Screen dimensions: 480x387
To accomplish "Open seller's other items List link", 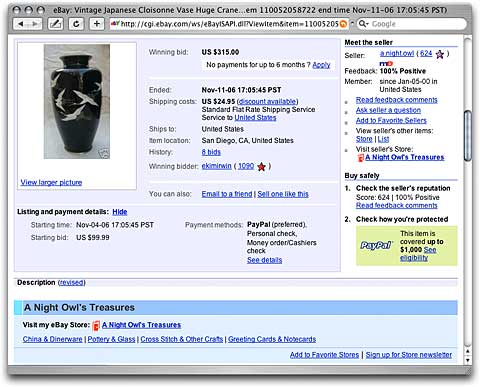I will click(x=383, y=139).
